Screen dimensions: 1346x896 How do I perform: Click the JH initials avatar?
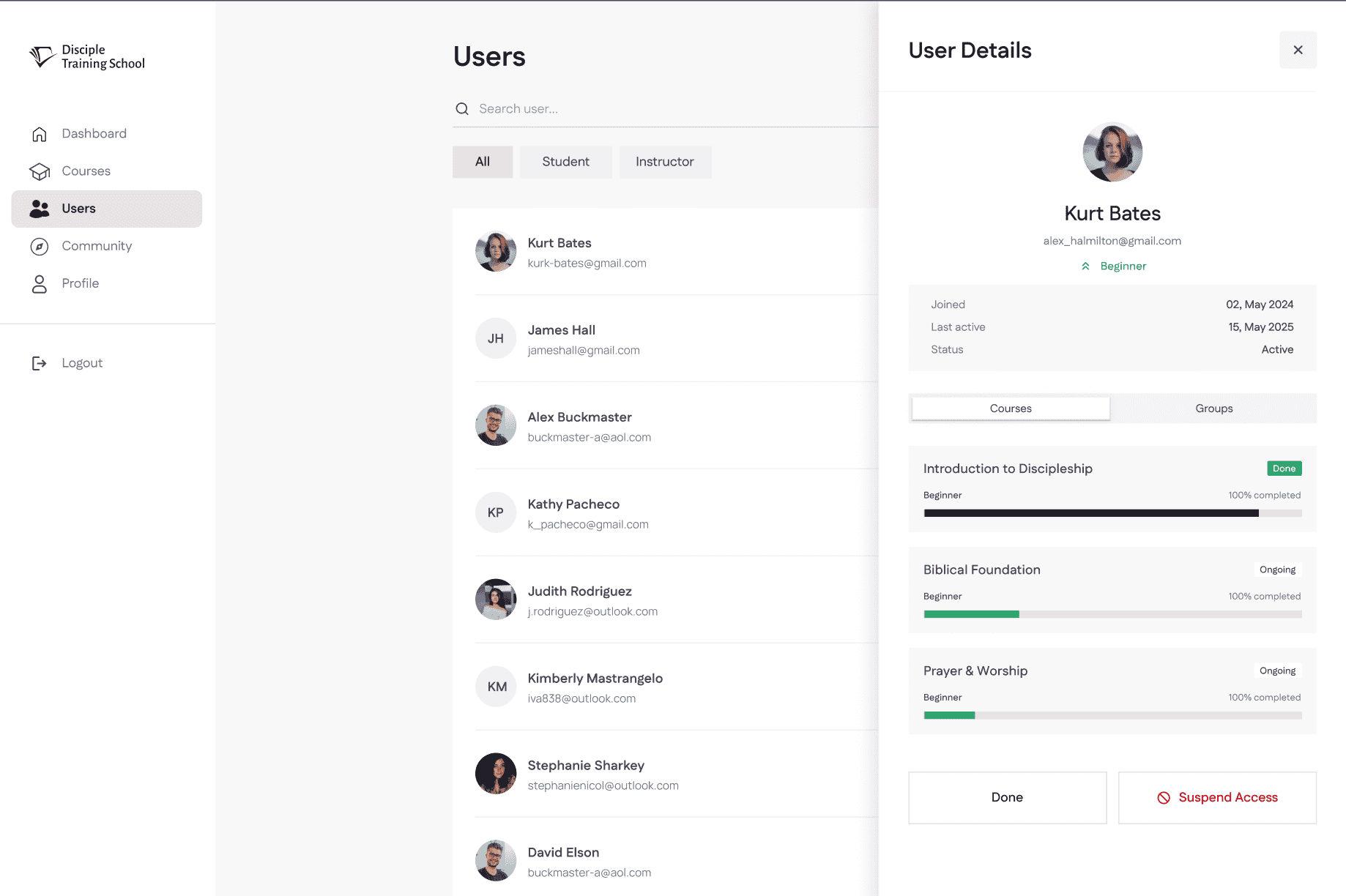click(496, 338)
